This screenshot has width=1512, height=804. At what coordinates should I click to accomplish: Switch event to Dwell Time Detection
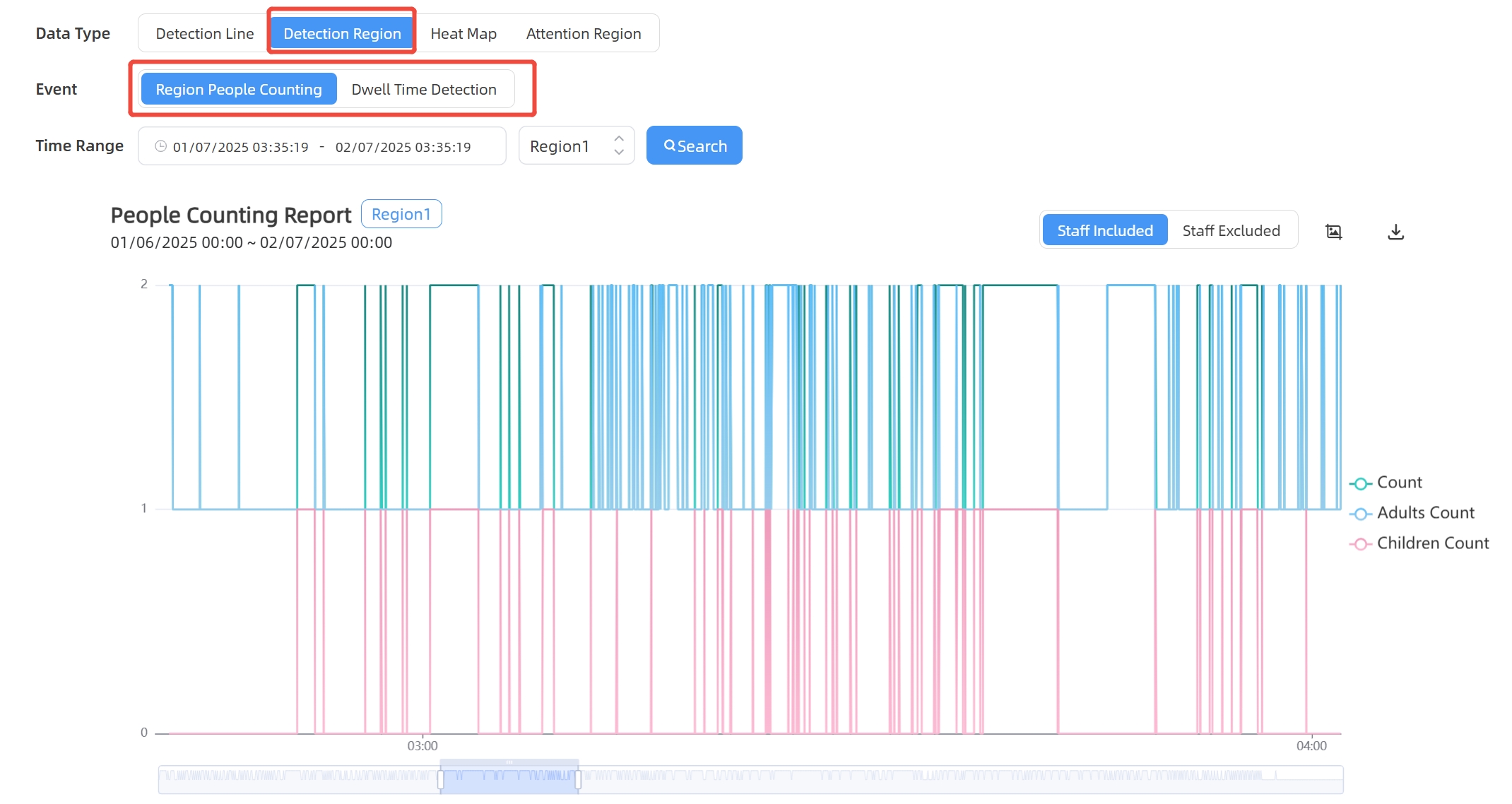[x=424, y=90]
